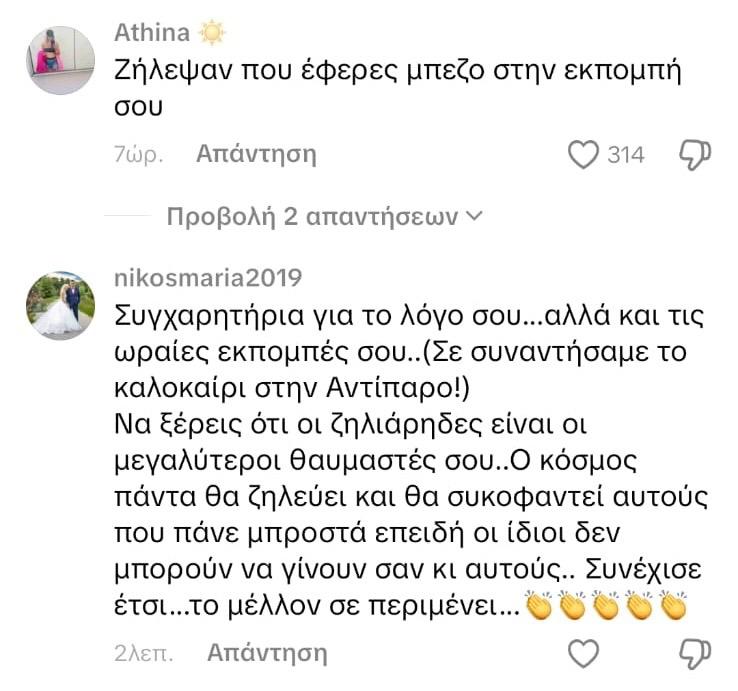Click the line left of Προβολή 2 απαντήσεων
This screenshot has height=691, width=738.
click(128, 216)
